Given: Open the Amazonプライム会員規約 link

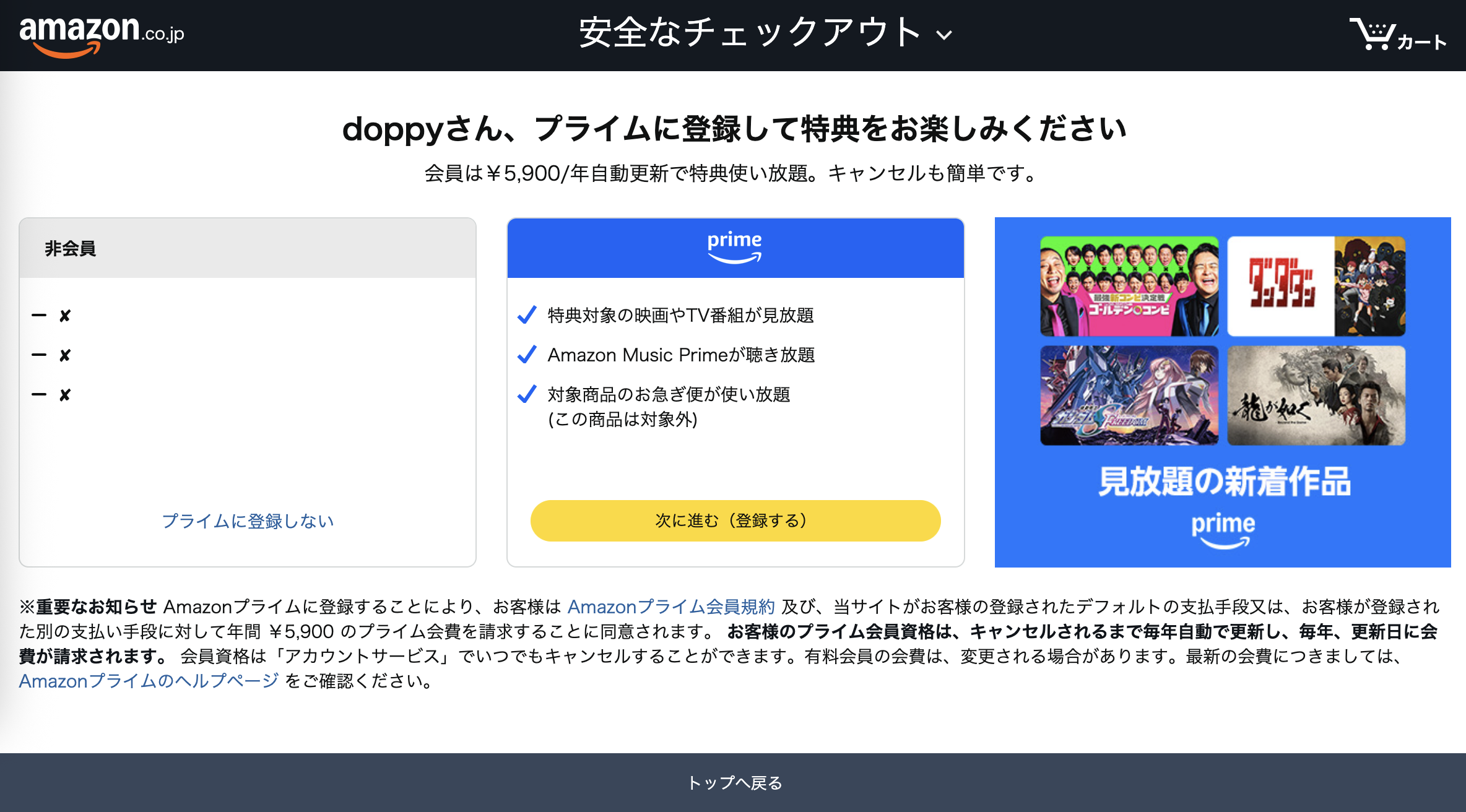Looking at the screenshot, I should tap(671, 607).
